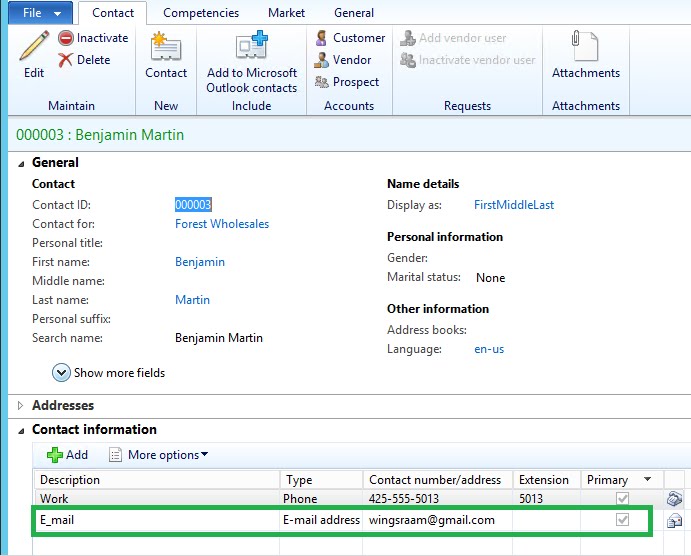
Task: Open the File menu dropdown
Action: point(41,13)
